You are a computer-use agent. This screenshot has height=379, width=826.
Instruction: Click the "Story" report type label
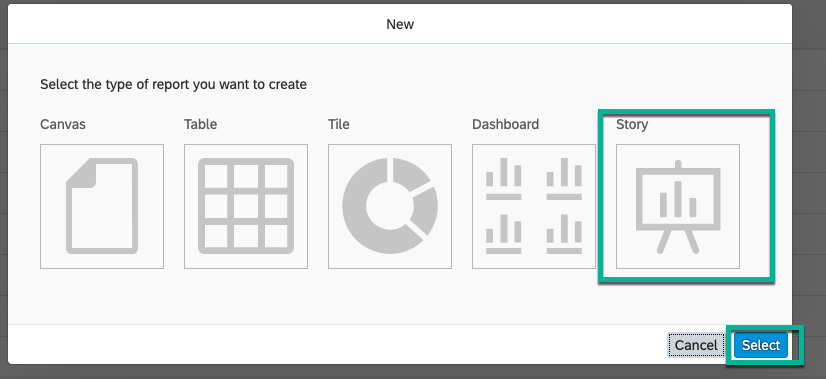pyautogui.click(x=632, y=125)
